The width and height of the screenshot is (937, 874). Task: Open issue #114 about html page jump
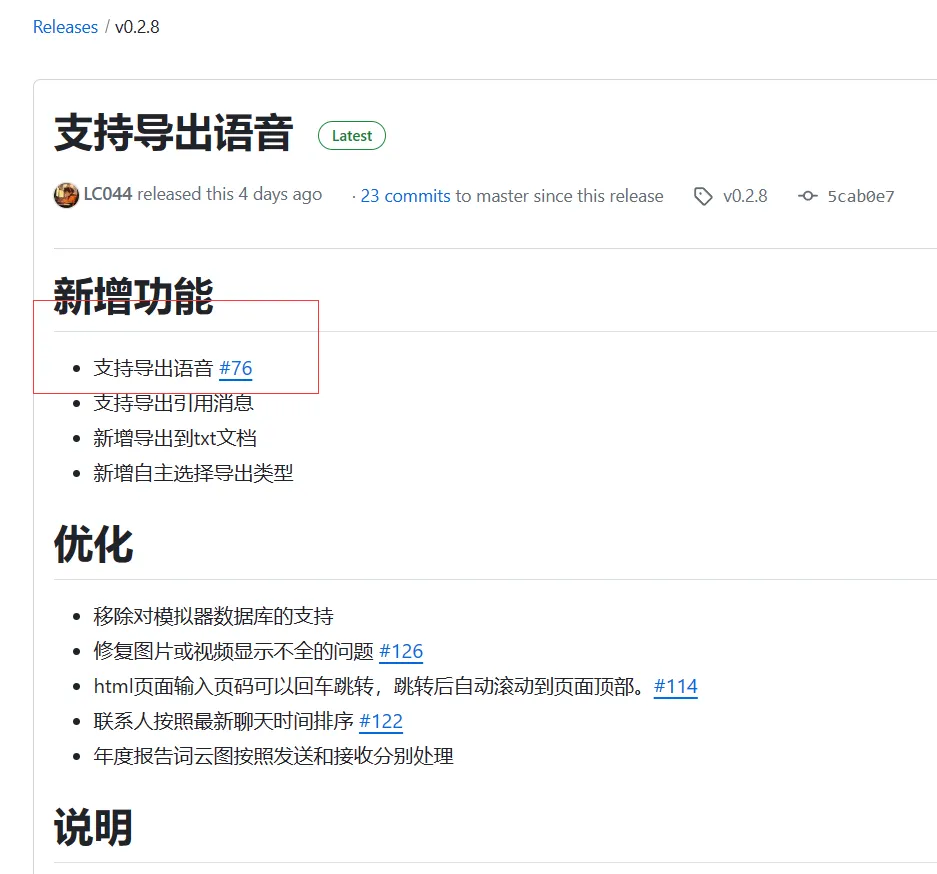click(676, 687)
